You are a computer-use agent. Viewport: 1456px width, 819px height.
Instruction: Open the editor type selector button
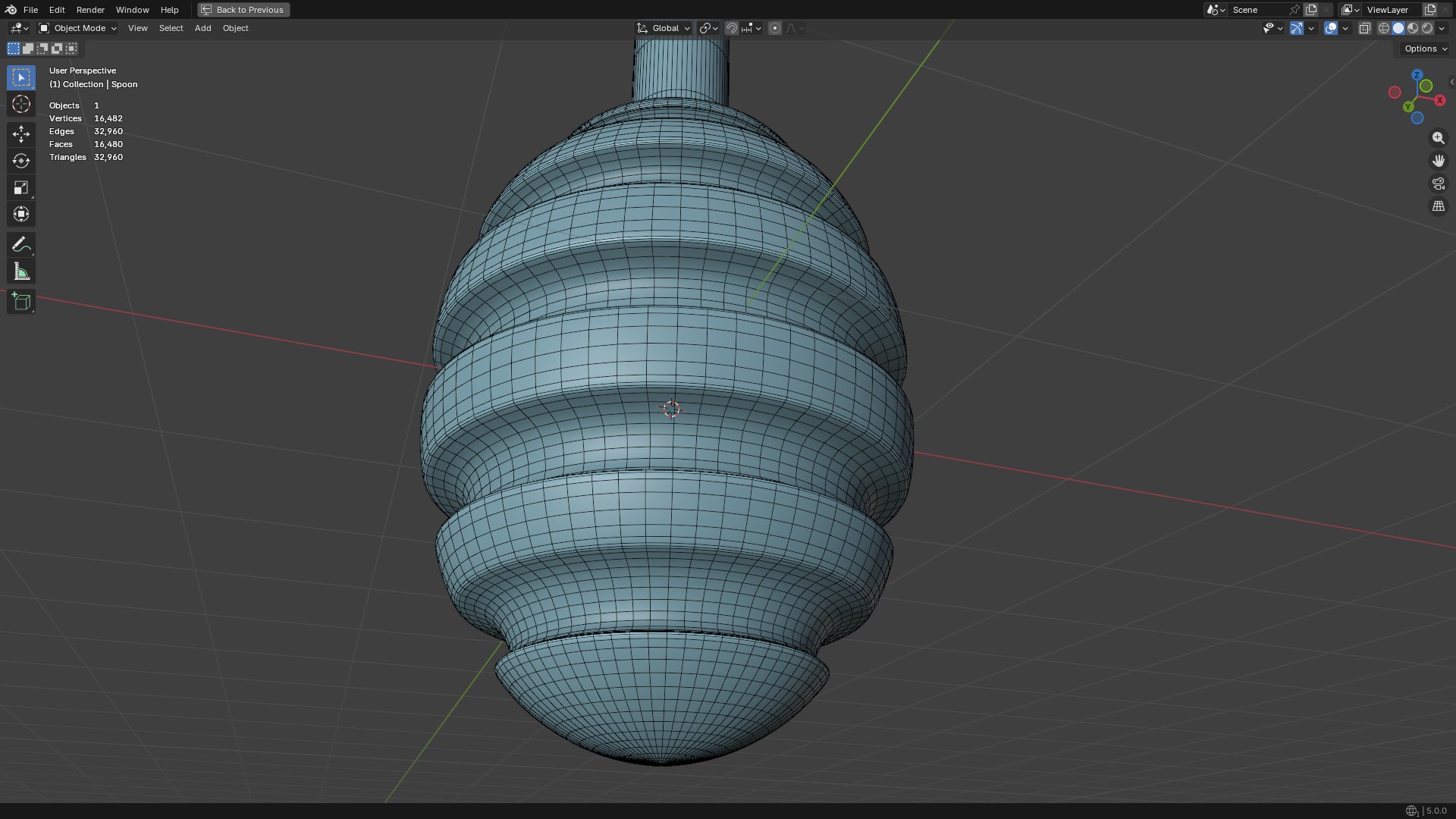click(x=18, y=28)
